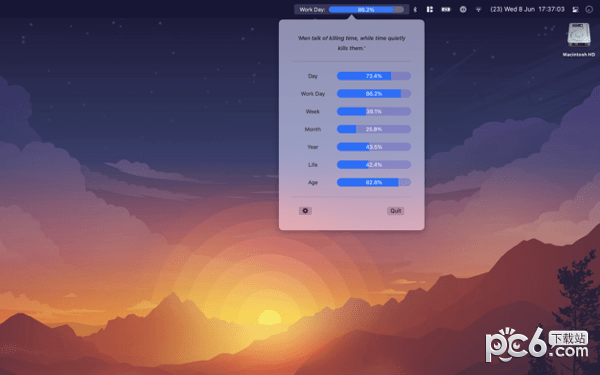Click the circular clock icon in the menu bar

click(463, 10)
